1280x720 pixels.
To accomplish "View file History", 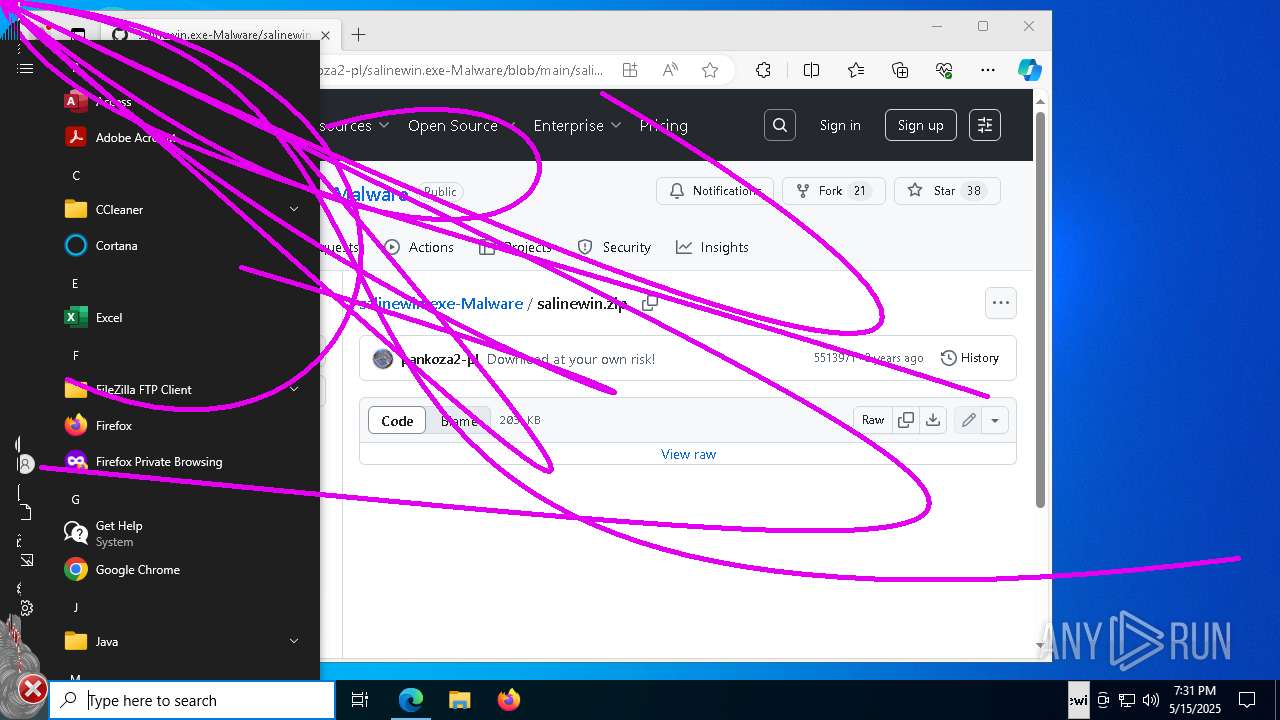I will (x=970, y=358).
